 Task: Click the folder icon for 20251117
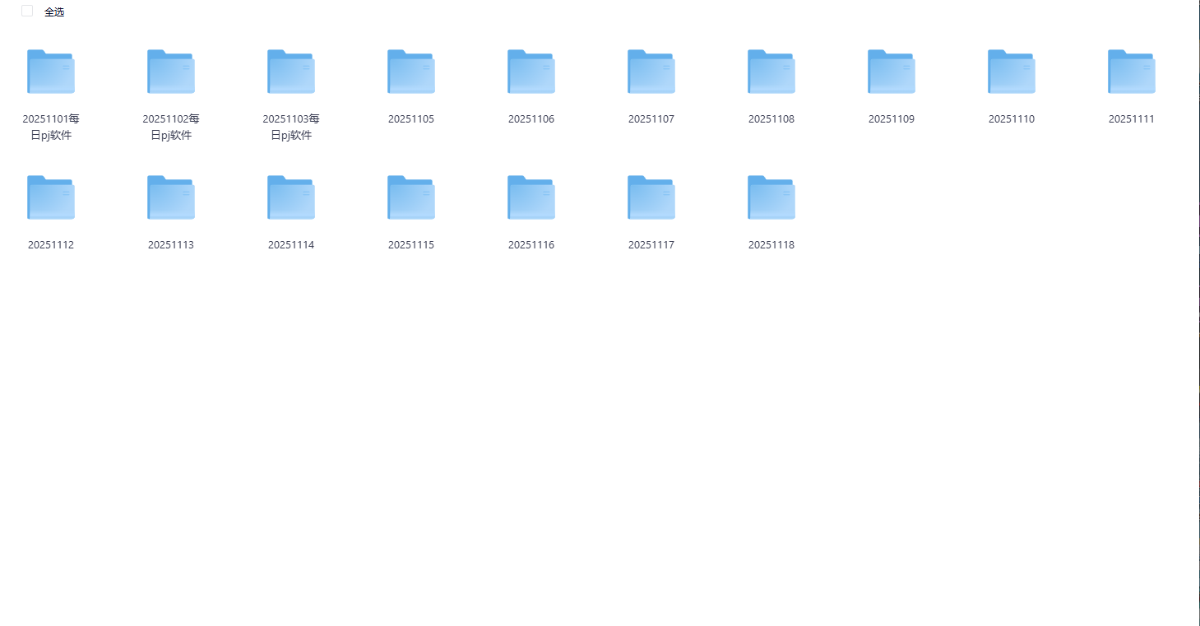click(x=651, y=198)
